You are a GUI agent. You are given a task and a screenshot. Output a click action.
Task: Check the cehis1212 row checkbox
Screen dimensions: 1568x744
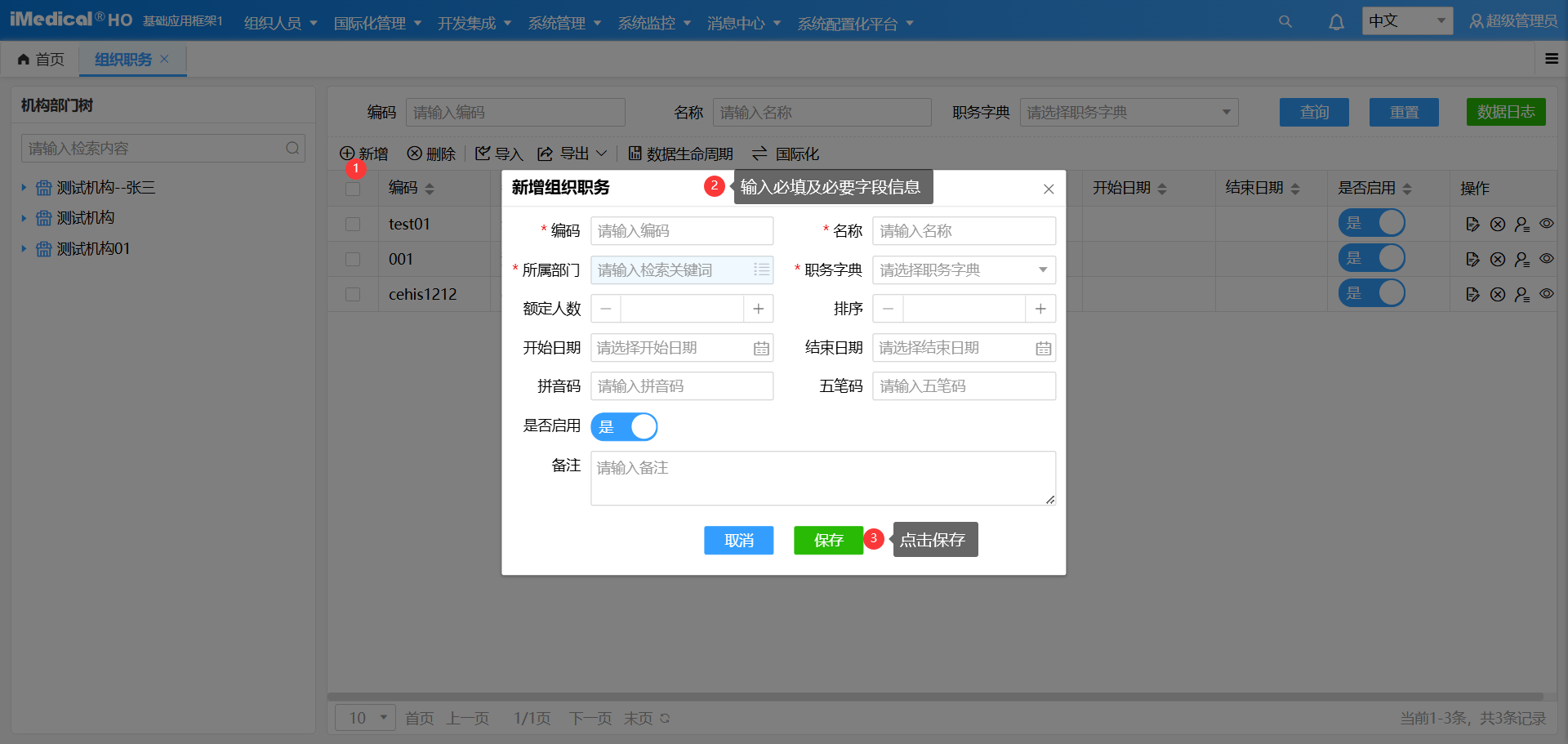tap(353, 294)
